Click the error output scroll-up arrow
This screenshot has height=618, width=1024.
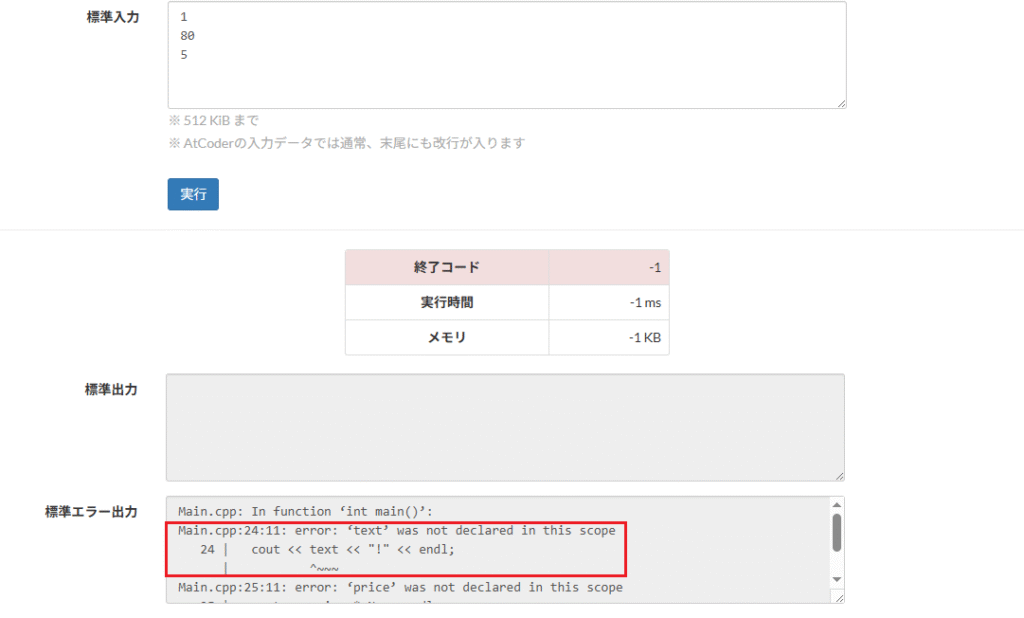pos(837,505)
